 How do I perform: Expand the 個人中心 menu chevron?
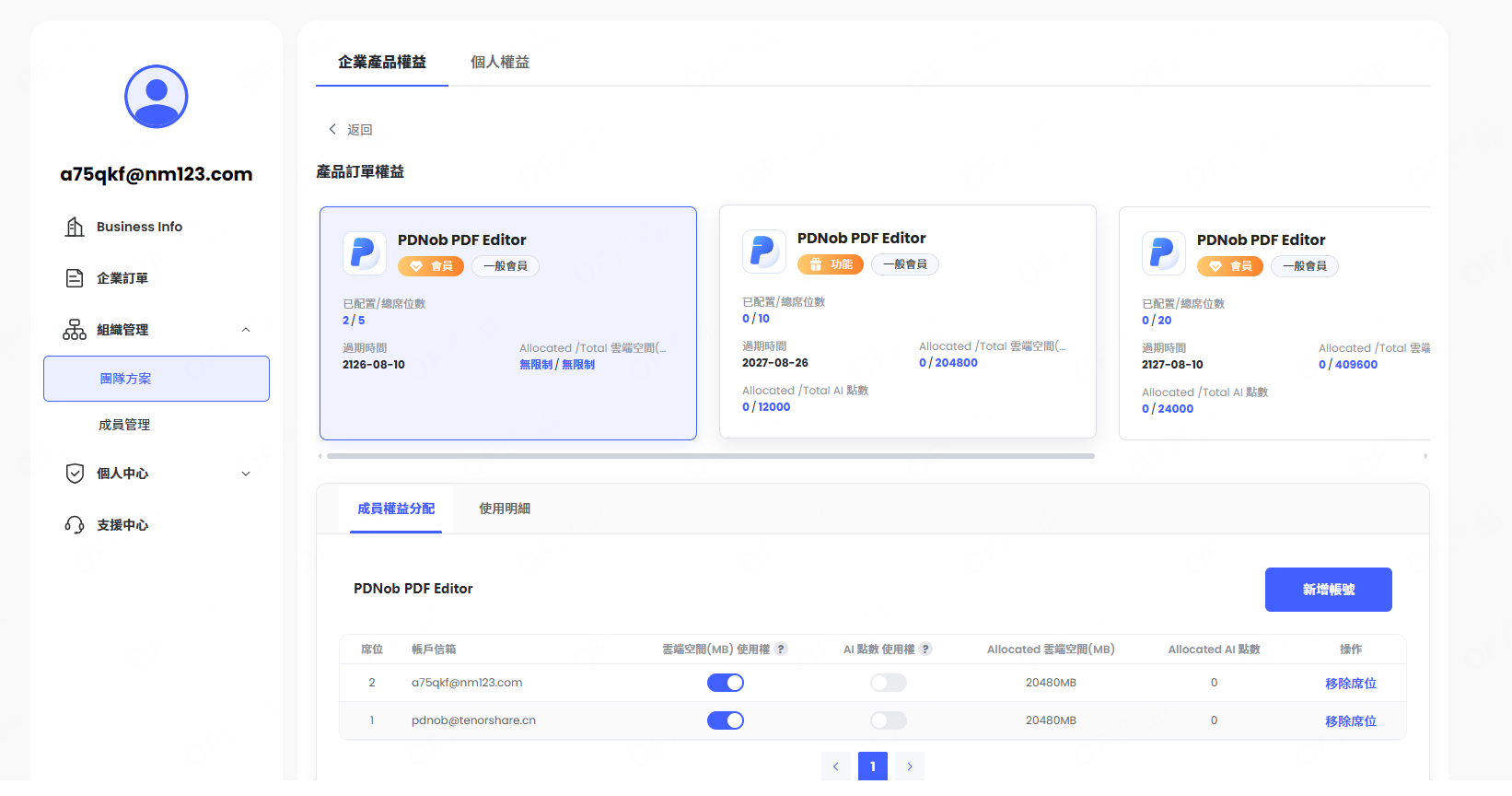tap(246, 474)
